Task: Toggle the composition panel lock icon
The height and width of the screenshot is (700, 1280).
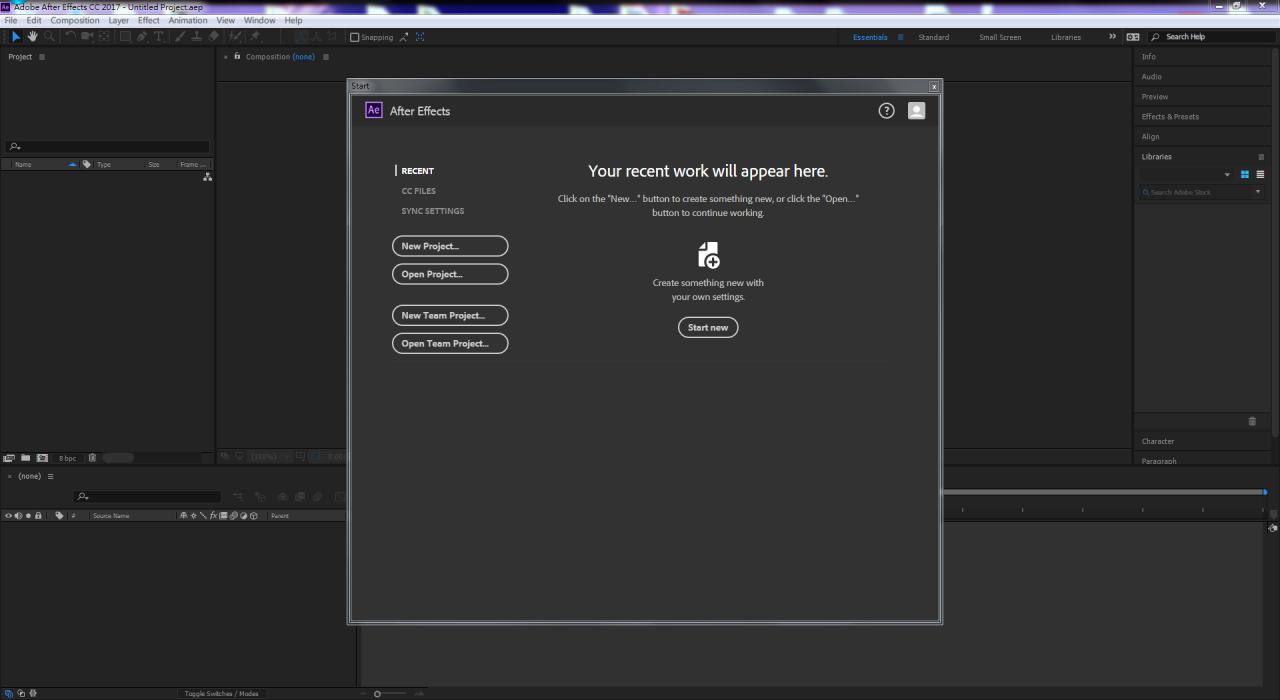Action: coord(237,56)
